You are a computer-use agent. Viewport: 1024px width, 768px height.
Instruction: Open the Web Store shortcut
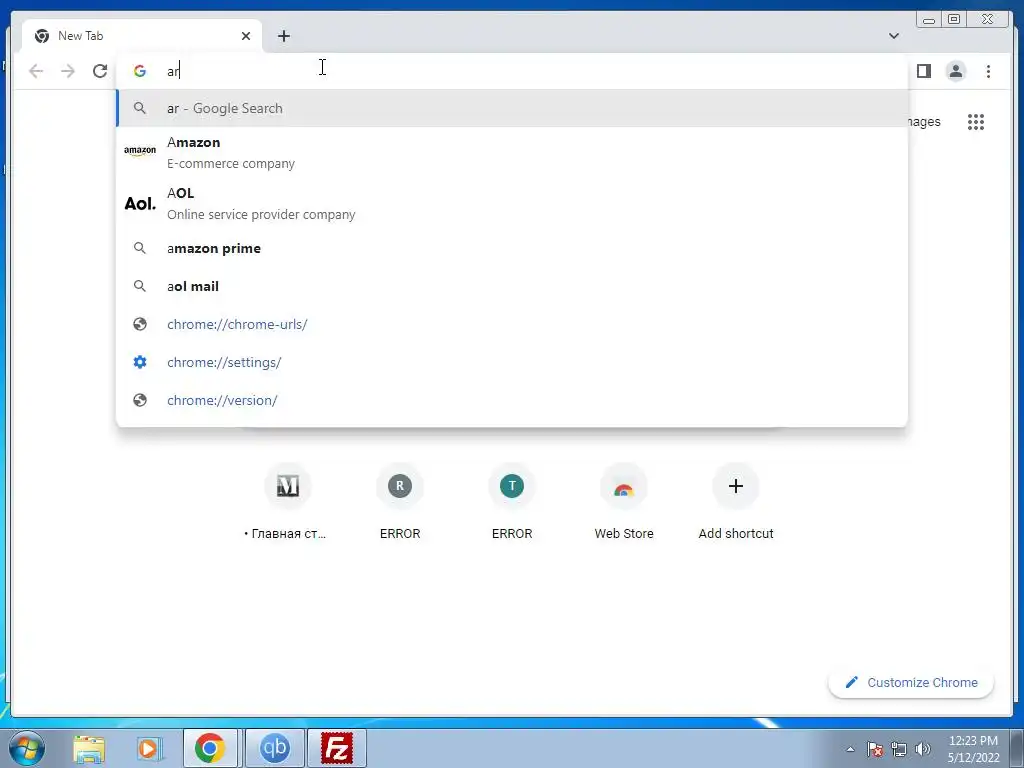click(624, 502)
